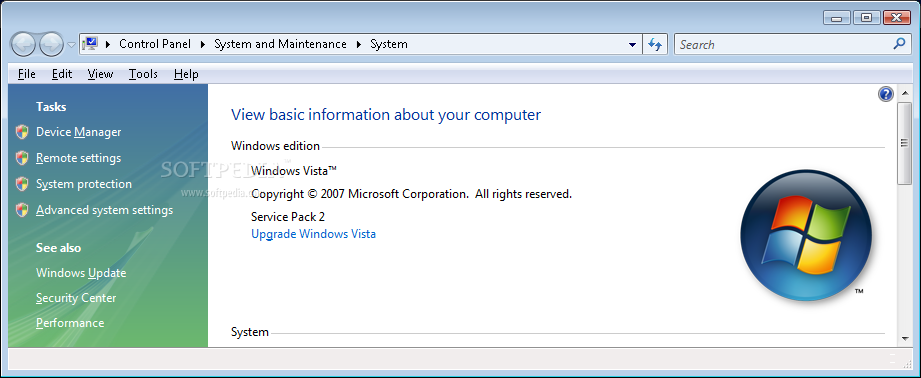This screenshot has height=378, width=921.
Task: Open the address bar history dropdown arrow
Action: (x=632, y=44)
